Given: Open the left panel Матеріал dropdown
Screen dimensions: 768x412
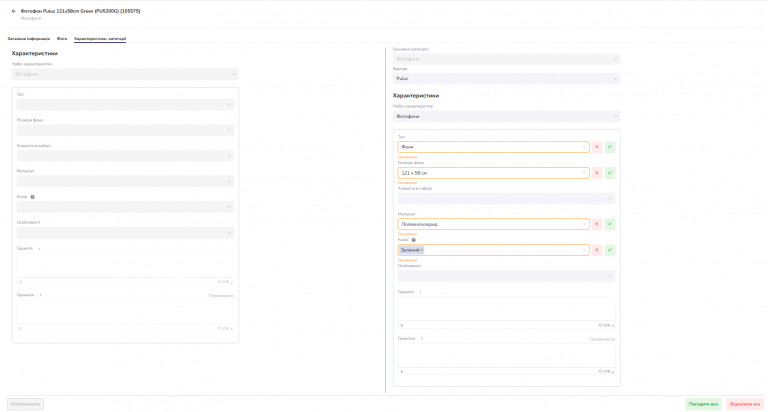Looking at the screenshot, I should point(125,181).
